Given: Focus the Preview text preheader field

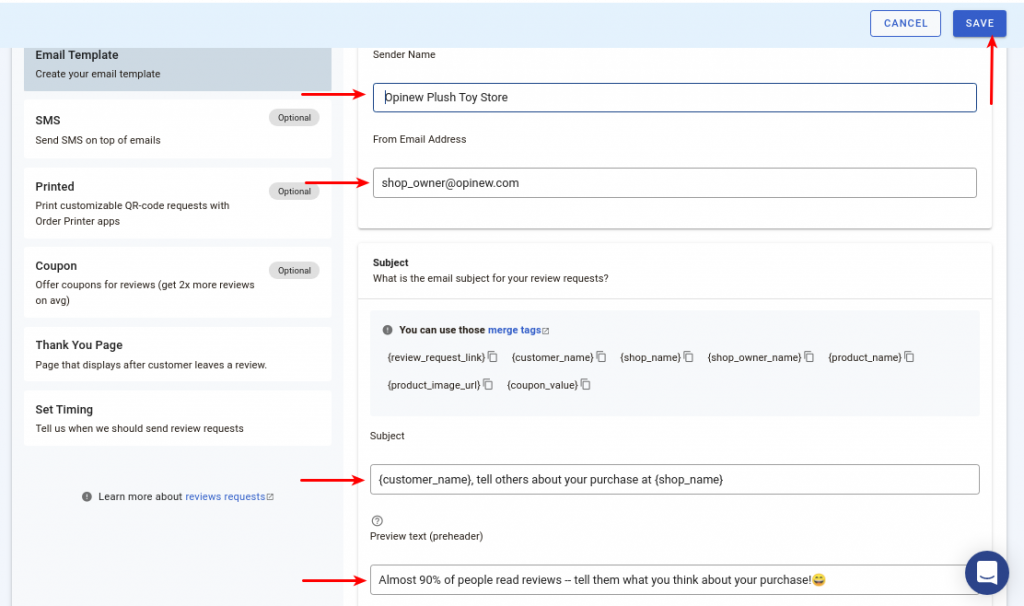Looking at the screenshot, I should click(675, 579).
